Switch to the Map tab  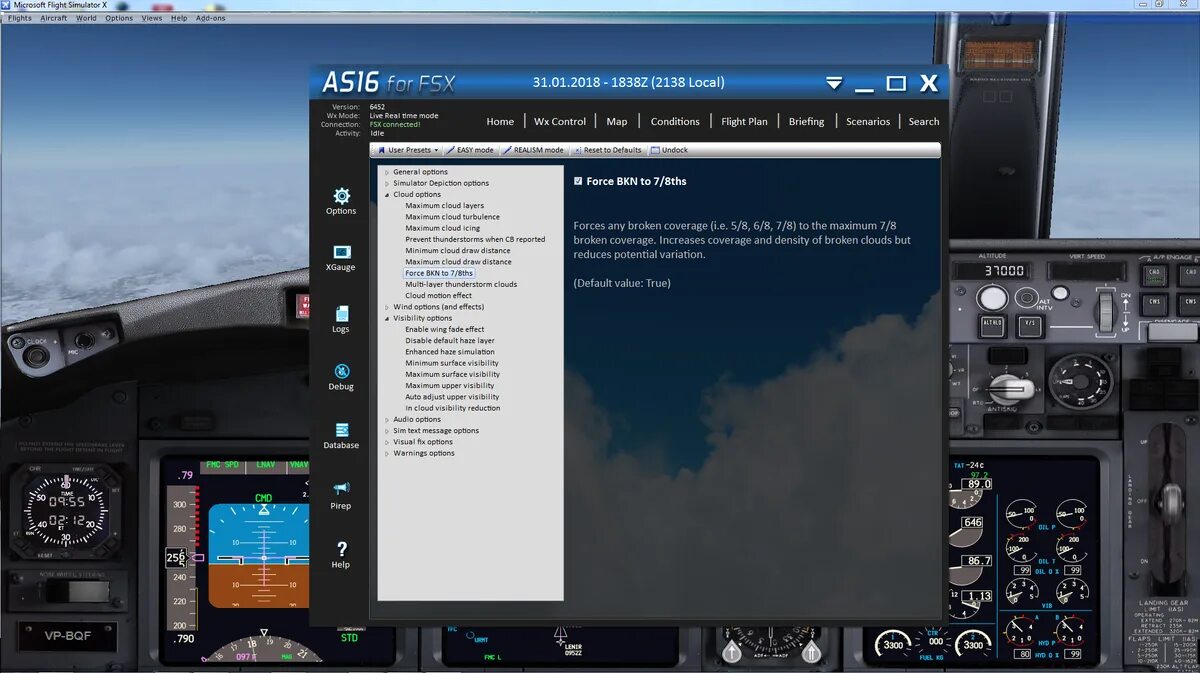[617, 122]
